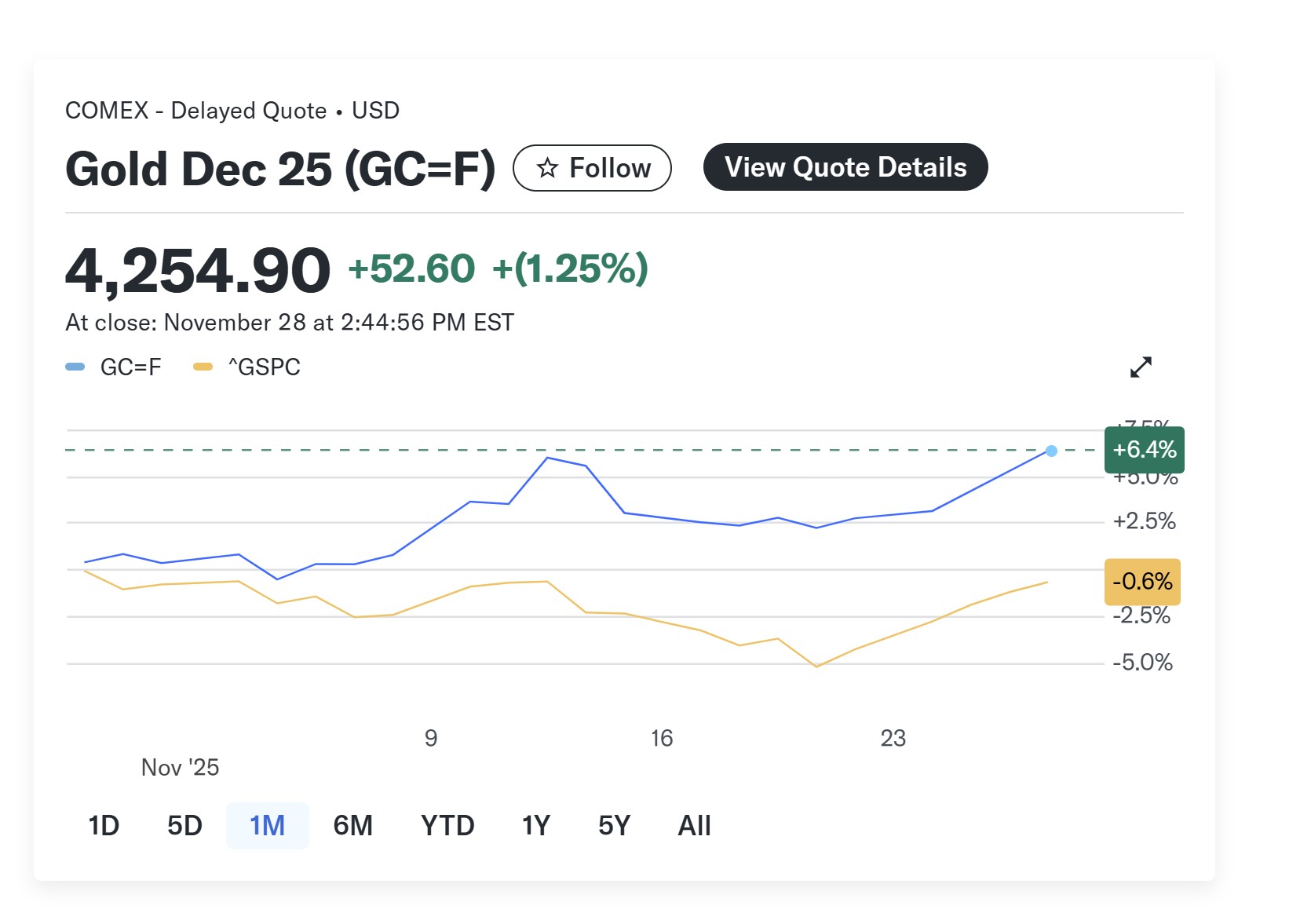Click the star icon in the Follow button

coord(549,167)
